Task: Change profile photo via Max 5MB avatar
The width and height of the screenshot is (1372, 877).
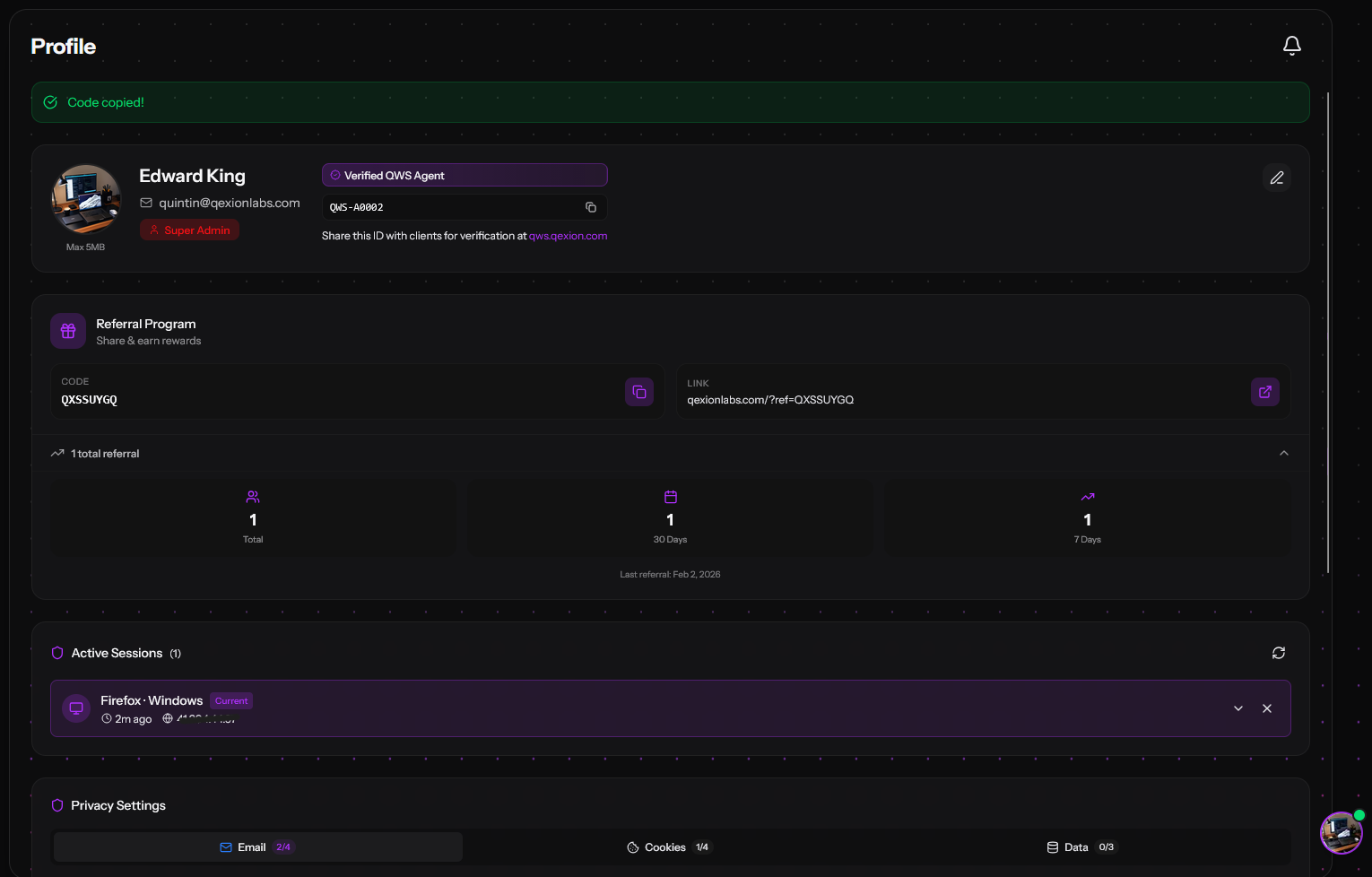Action: click(85, 199)
